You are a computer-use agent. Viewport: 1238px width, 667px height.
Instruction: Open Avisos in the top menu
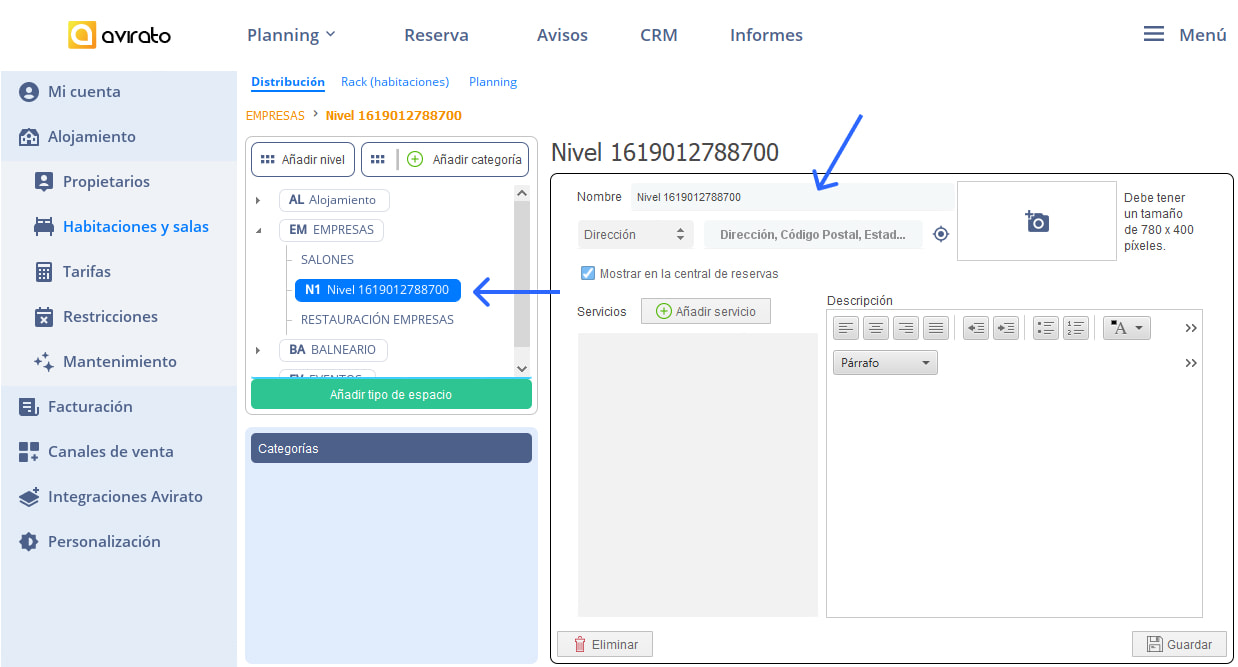562,35
